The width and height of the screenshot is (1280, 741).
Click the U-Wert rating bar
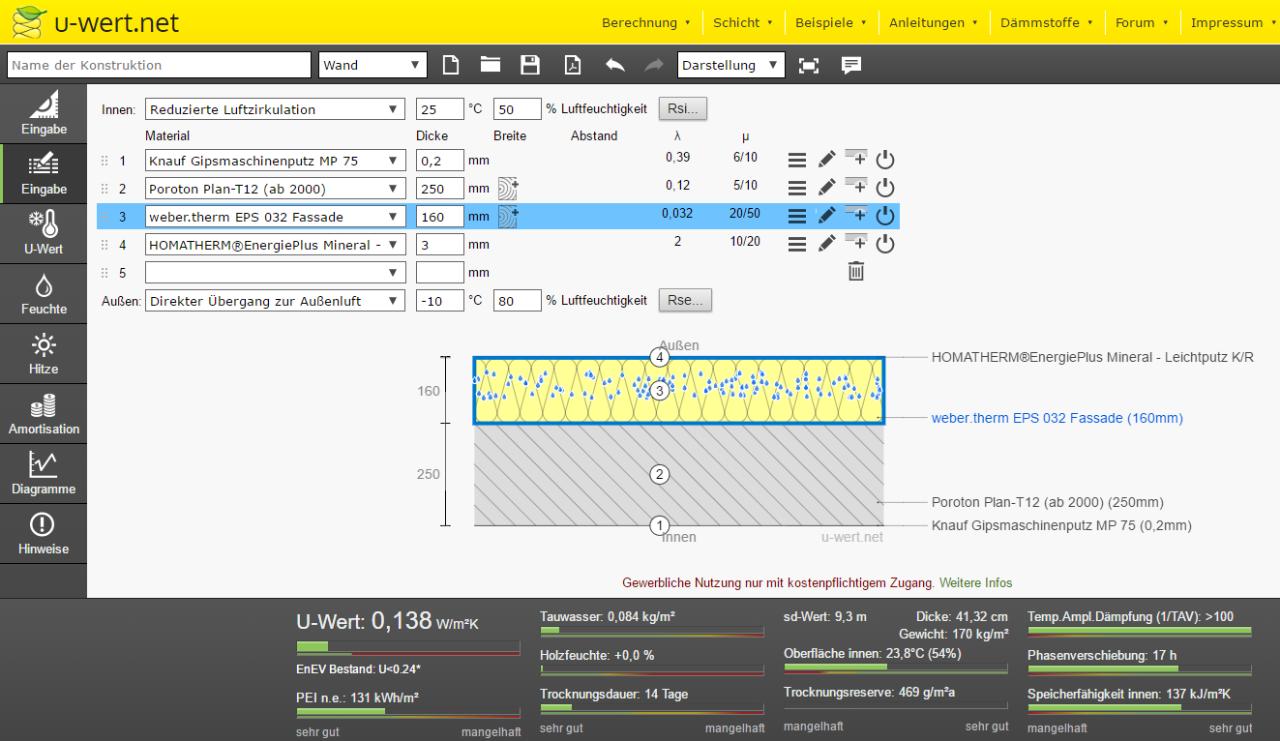tap(408, 647)
